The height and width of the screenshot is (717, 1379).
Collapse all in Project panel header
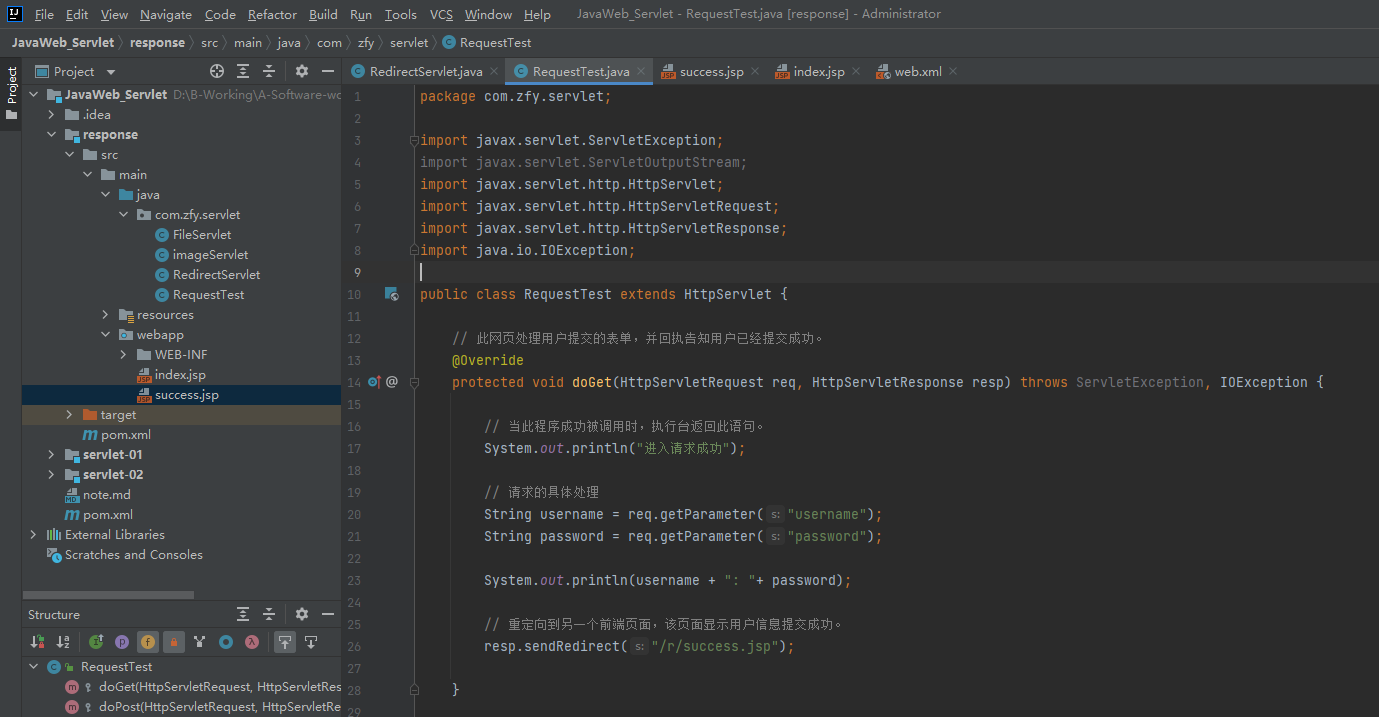pos(269,71)
